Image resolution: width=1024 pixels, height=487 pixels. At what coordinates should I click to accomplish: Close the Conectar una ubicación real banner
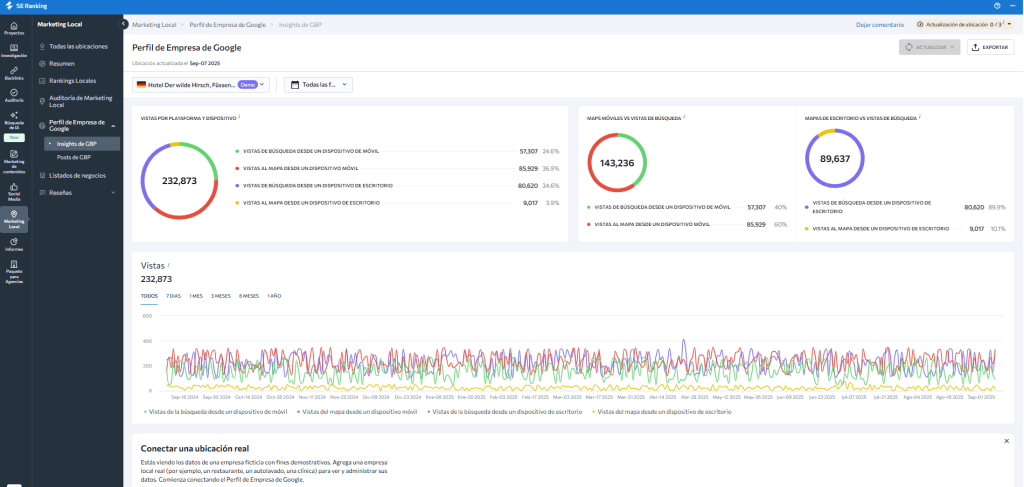[x=1006, y=441]
